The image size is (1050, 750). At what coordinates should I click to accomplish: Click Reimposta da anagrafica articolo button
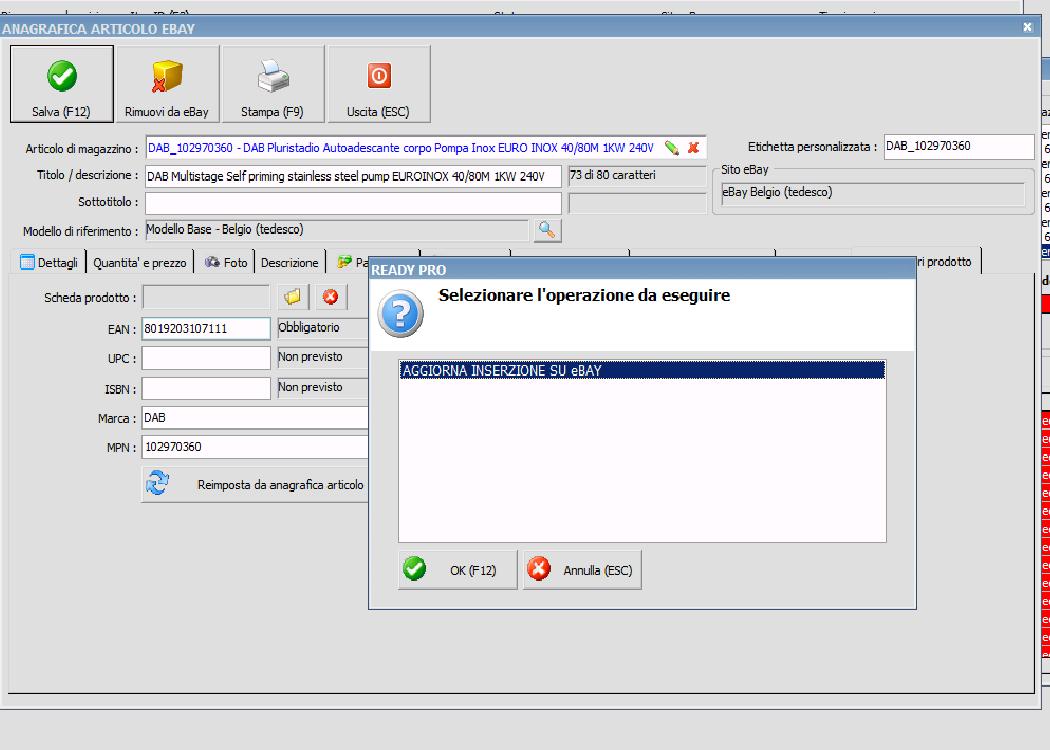[x=255, y=484]
